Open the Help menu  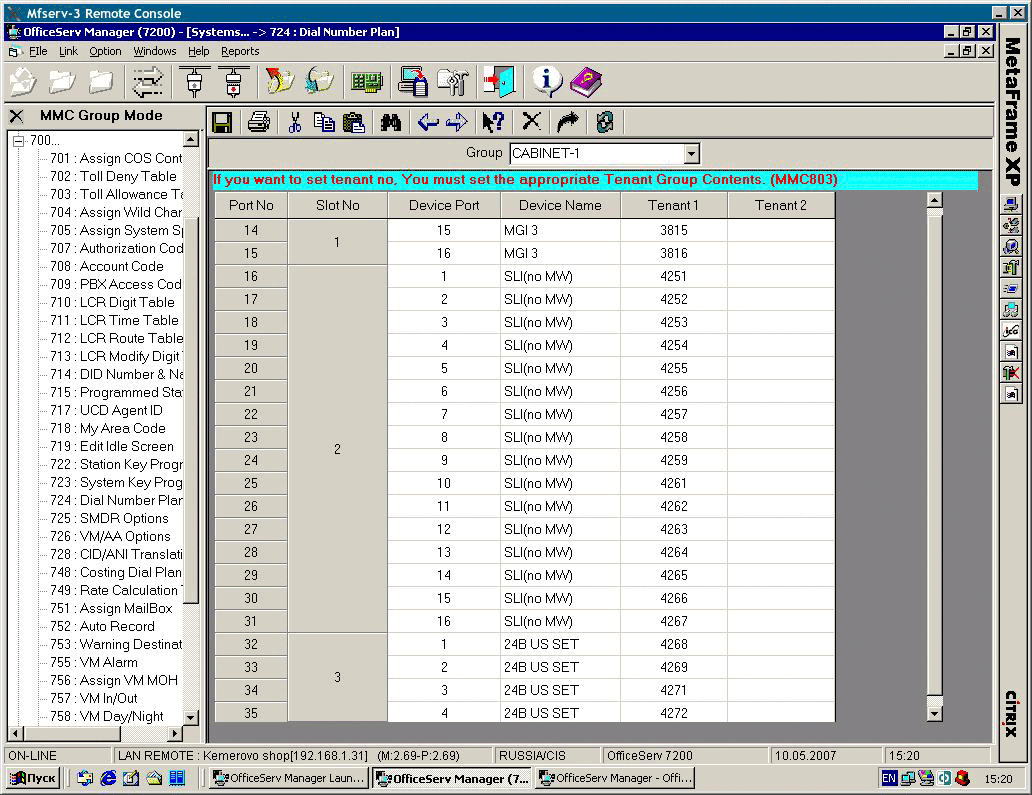point(198,51)
